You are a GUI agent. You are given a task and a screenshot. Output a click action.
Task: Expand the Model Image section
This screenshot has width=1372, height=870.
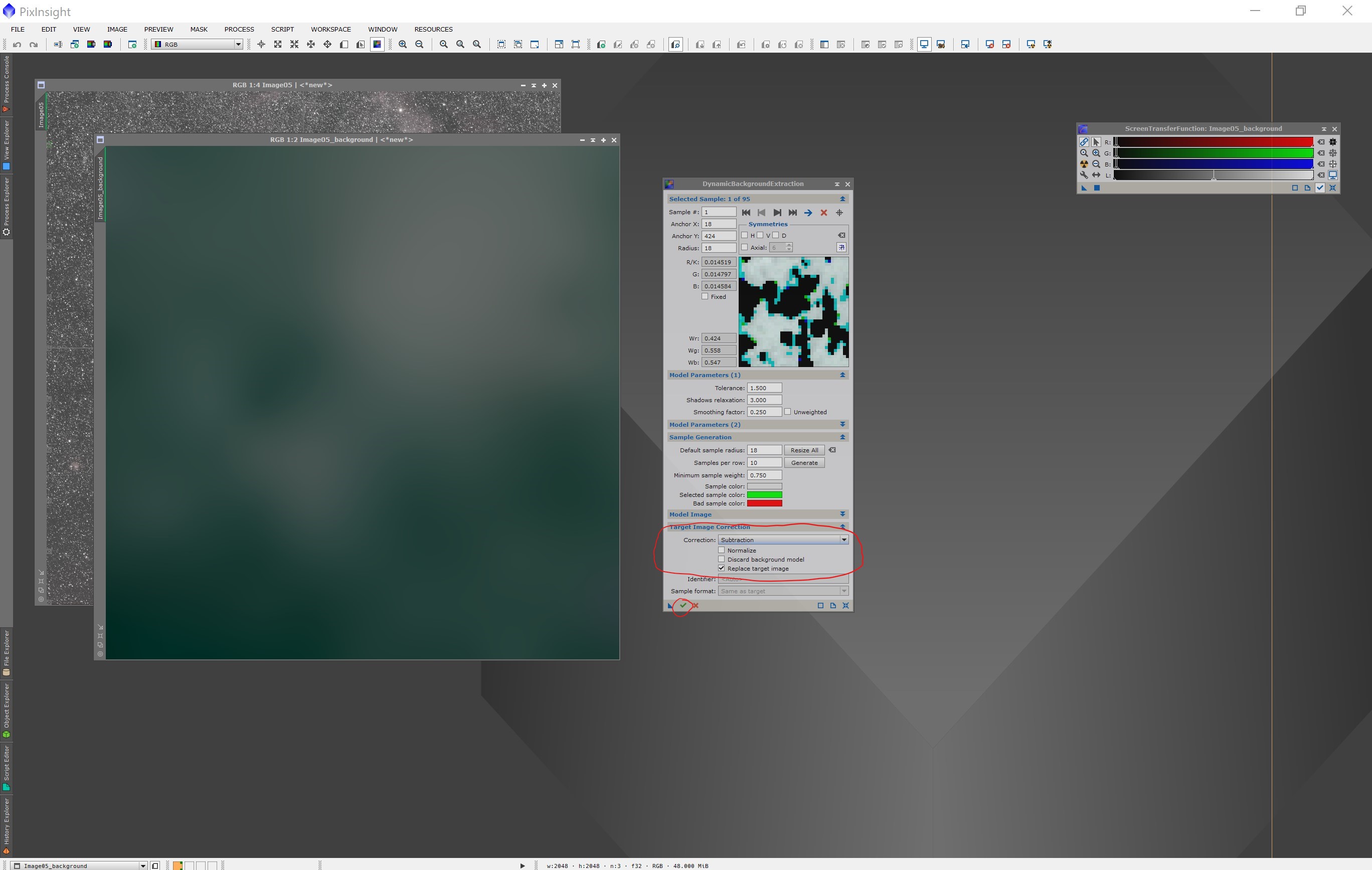coord(842,514)
